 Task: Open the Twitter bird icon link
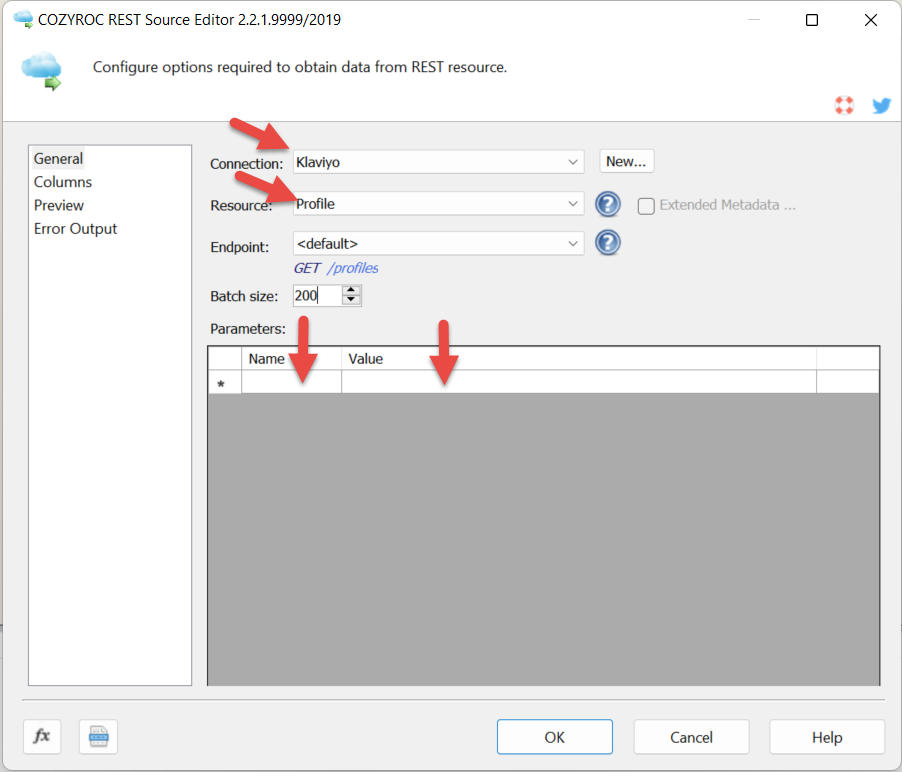pos(881,105)
